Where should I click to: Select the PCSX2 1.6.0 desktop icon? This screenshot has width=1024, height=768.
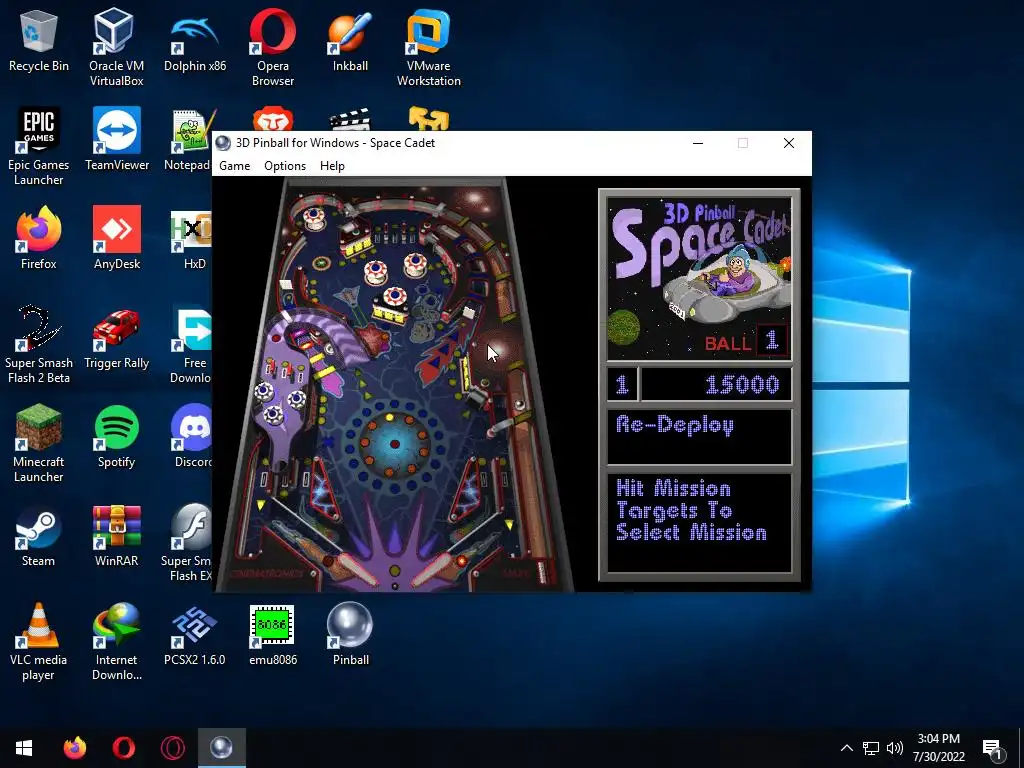click(195, 634)
